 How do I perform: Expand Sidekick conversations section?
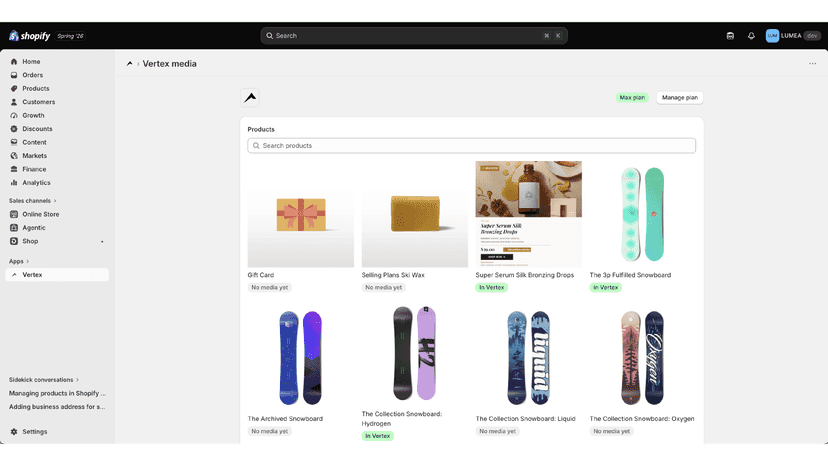(43, 380)
